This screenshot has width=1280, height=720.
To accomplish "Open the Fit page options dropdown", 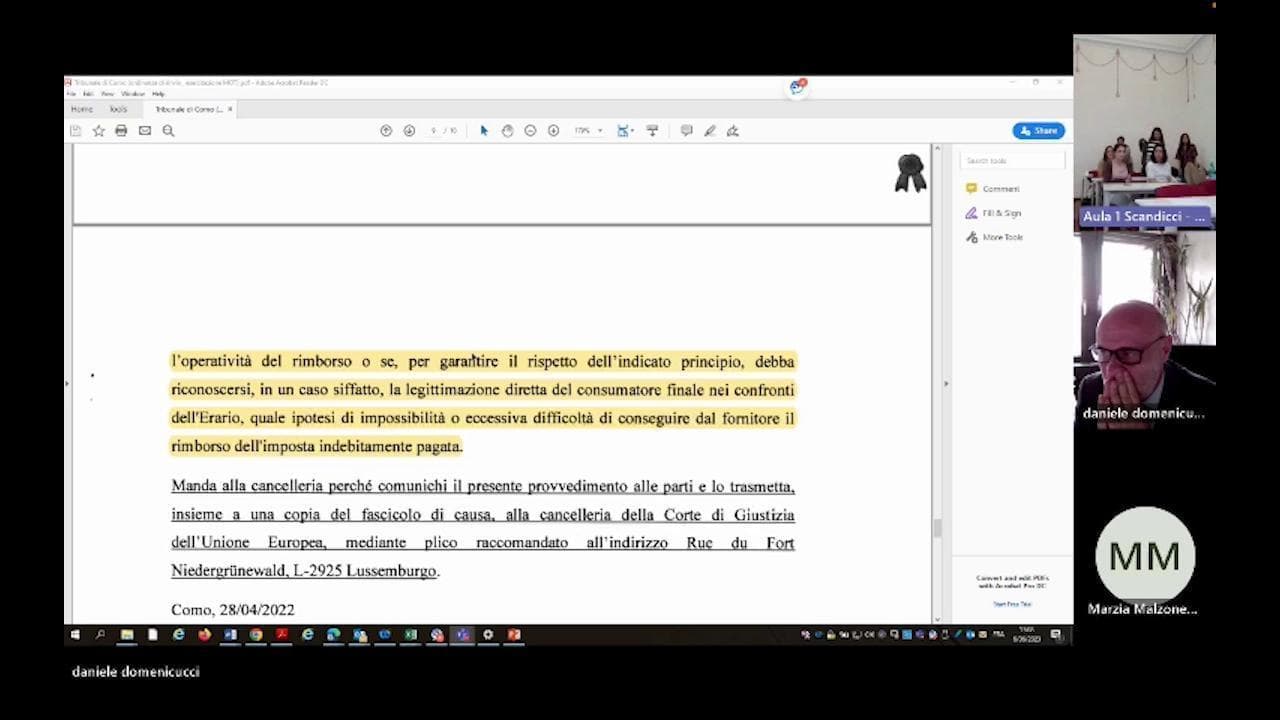I will 626,131.
